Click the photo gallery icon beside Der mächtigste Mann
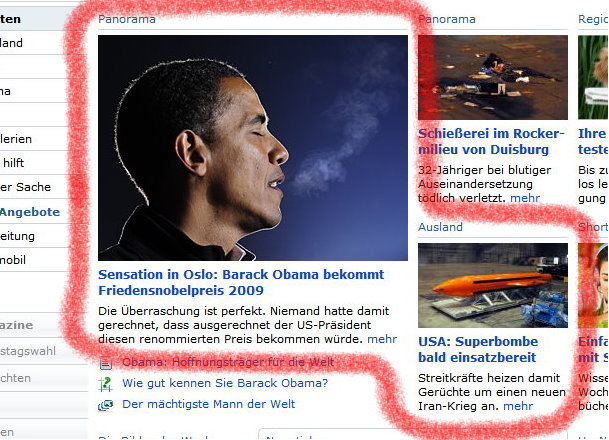 click(x=105, y=405)
